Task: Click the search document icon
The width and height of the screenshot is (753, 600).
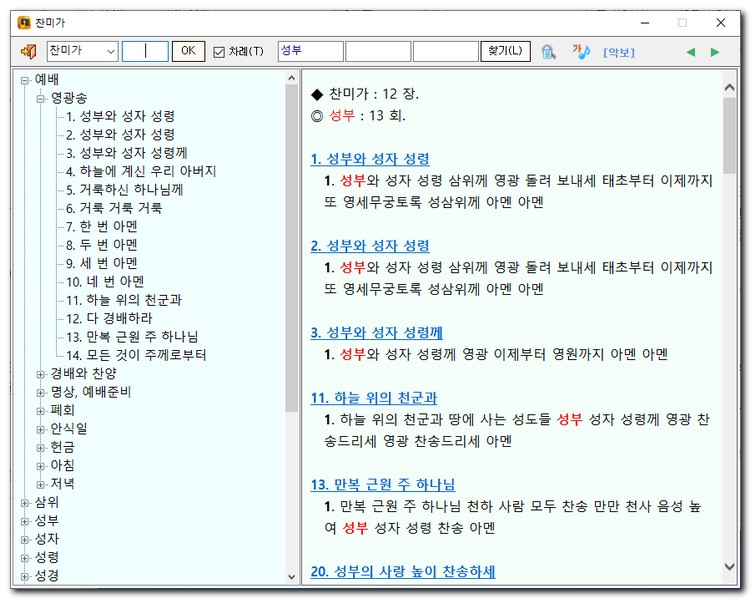Action: (549, 51)
